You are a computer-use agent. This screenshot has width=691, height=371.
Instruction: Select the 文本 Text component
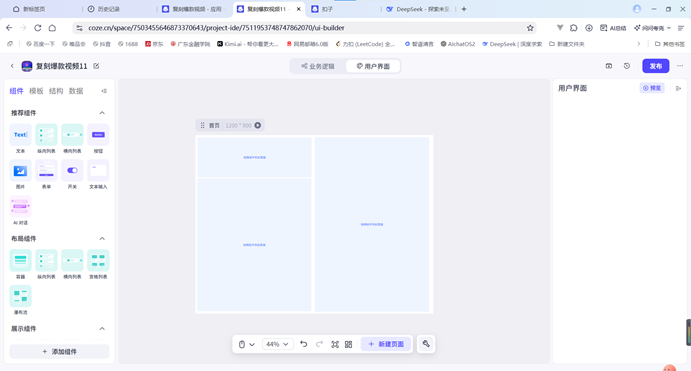[20, 135]
